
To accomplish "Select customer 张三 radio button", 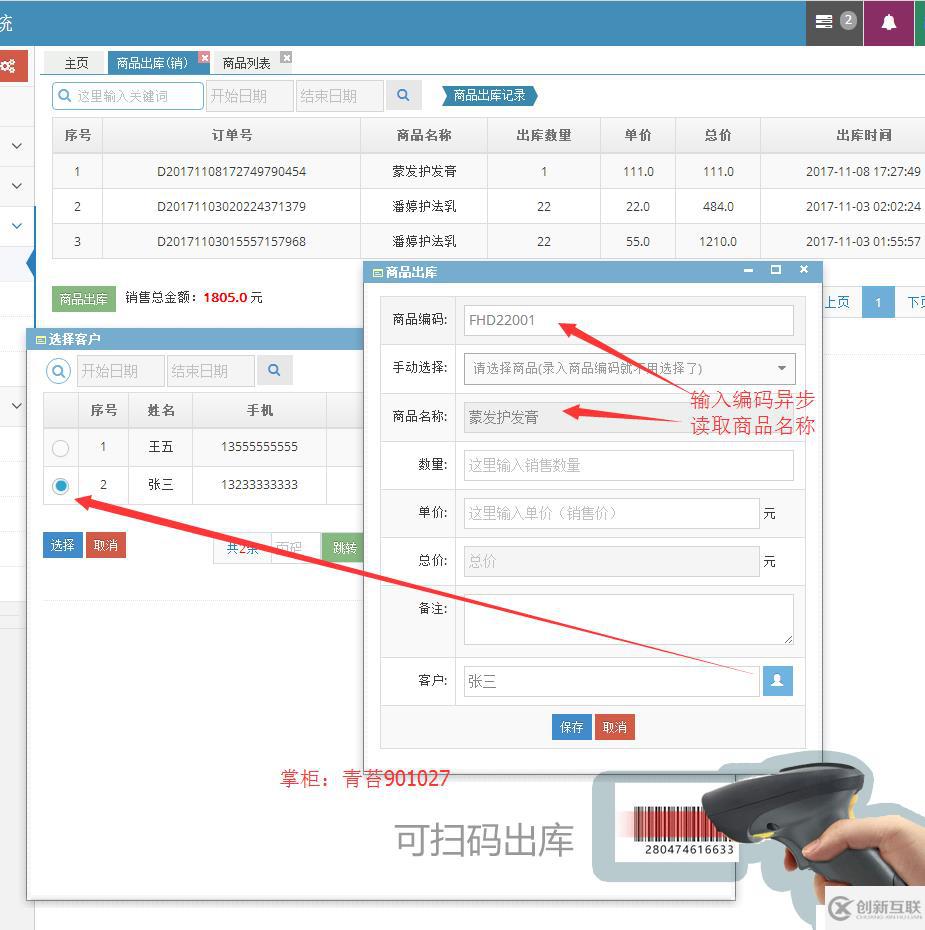I will pos(60,486).
